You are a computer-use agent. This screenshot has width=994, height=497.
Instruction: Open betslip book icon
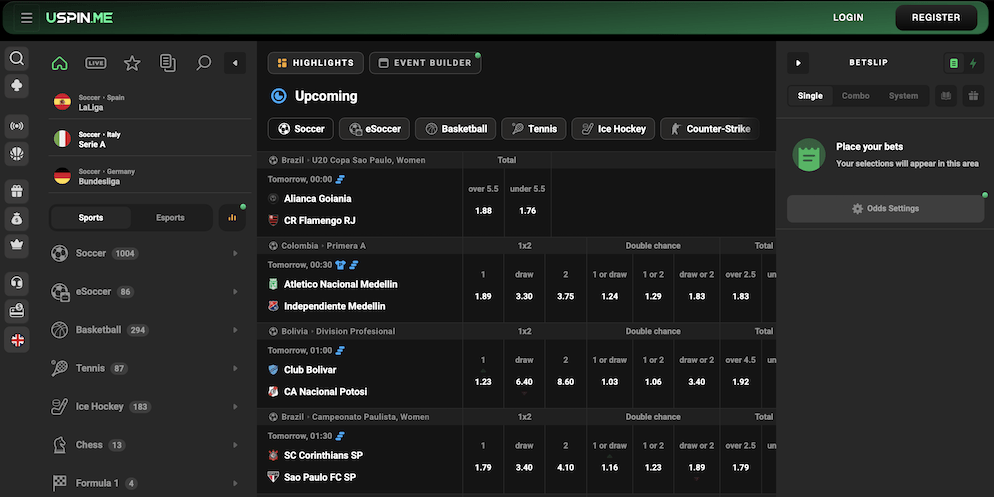pos(946,96)
